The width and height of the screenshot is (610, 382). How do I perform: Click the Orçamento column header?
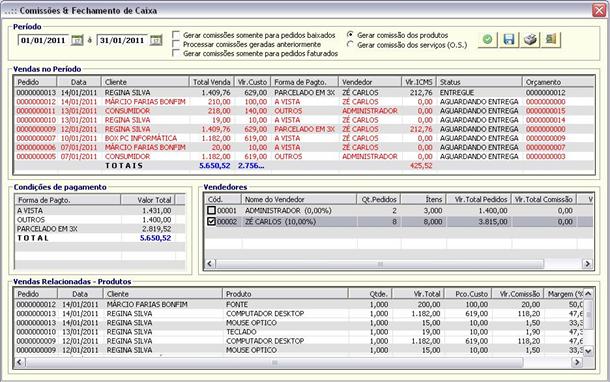558,82
